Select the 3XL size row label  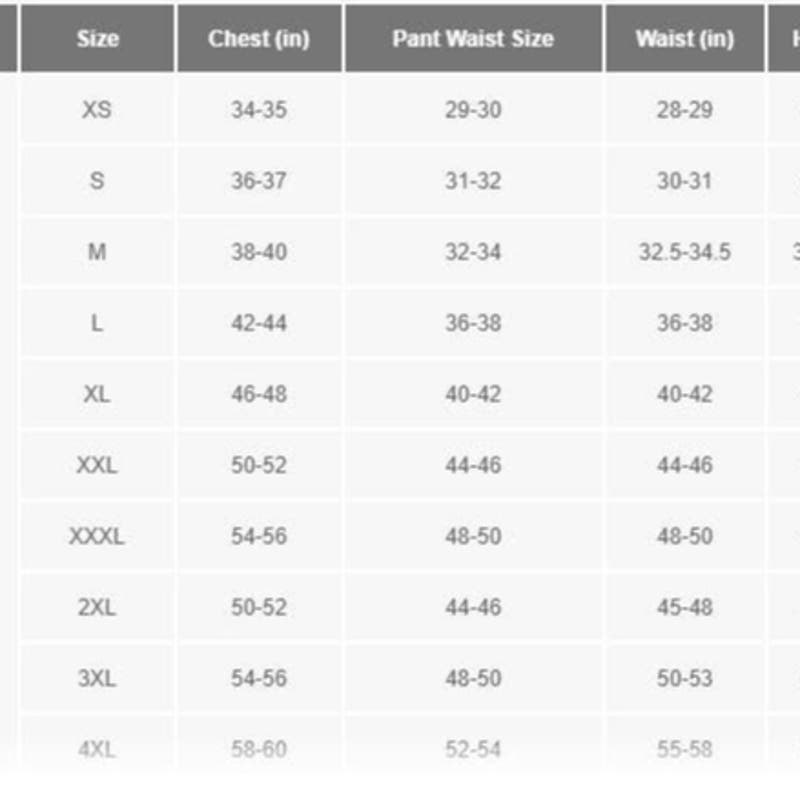click(97, 678)
